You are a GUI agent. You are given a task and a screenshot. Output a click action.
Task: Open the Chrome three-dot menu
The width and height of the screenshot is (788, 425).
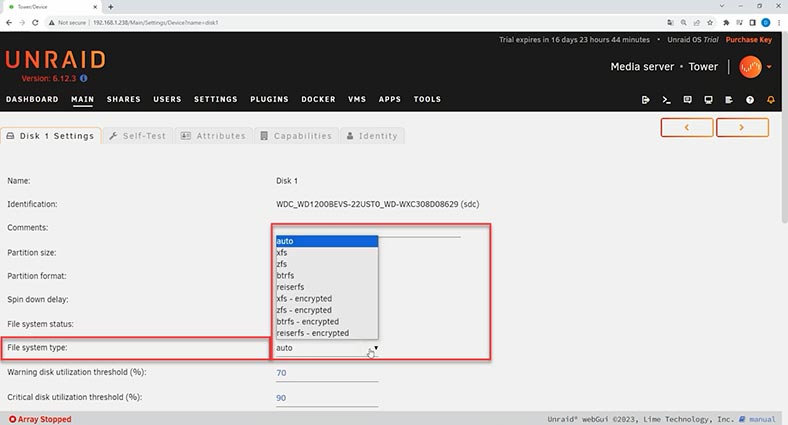pos(779,23)
